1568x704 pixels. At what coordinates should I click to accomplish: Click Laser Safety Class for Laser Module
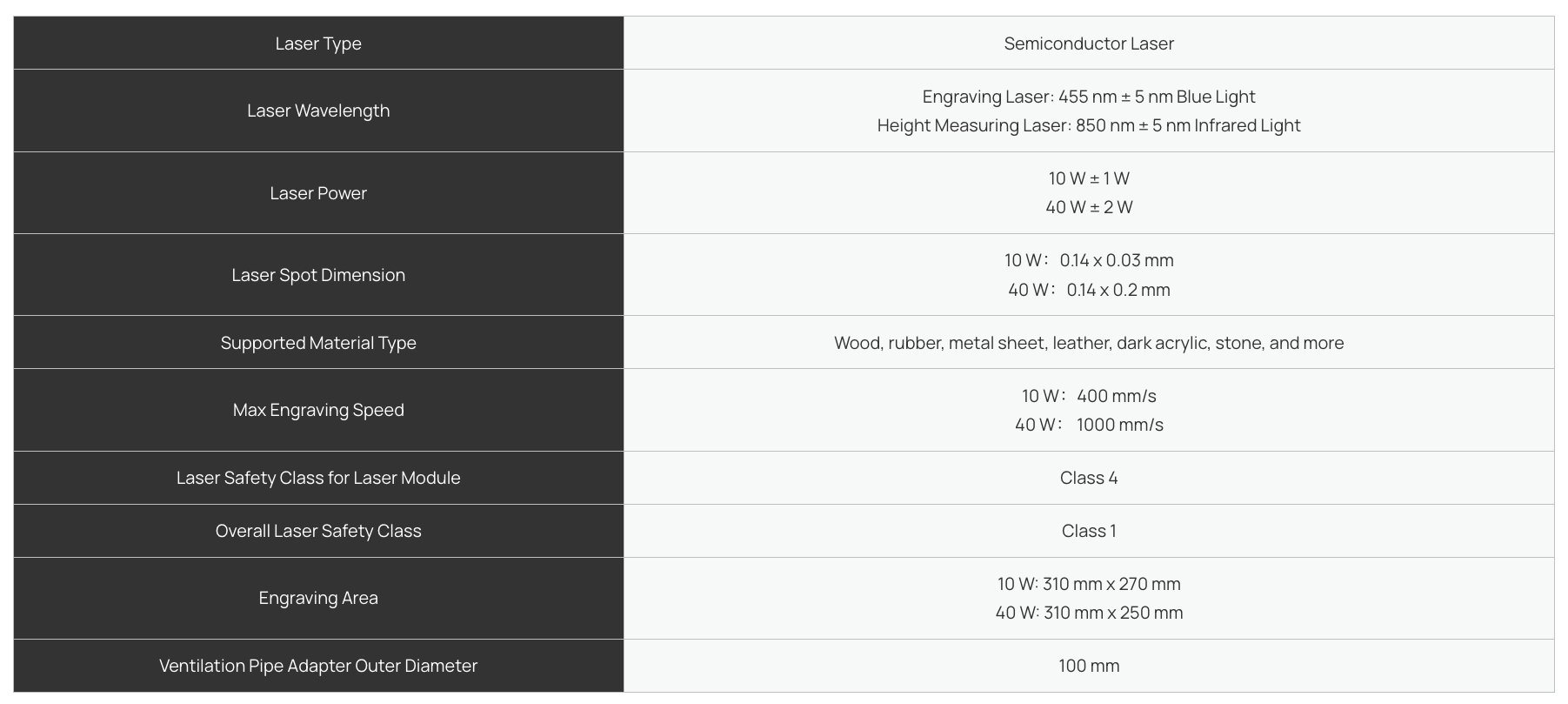click(x=318, y=478)
